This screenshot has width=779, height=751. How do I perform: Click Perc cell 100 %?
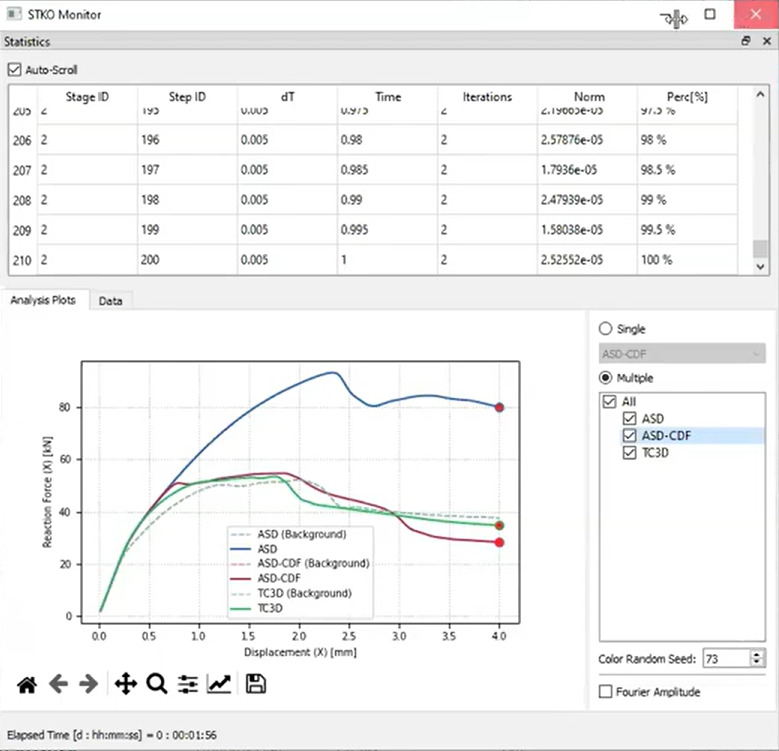(688, 259)
